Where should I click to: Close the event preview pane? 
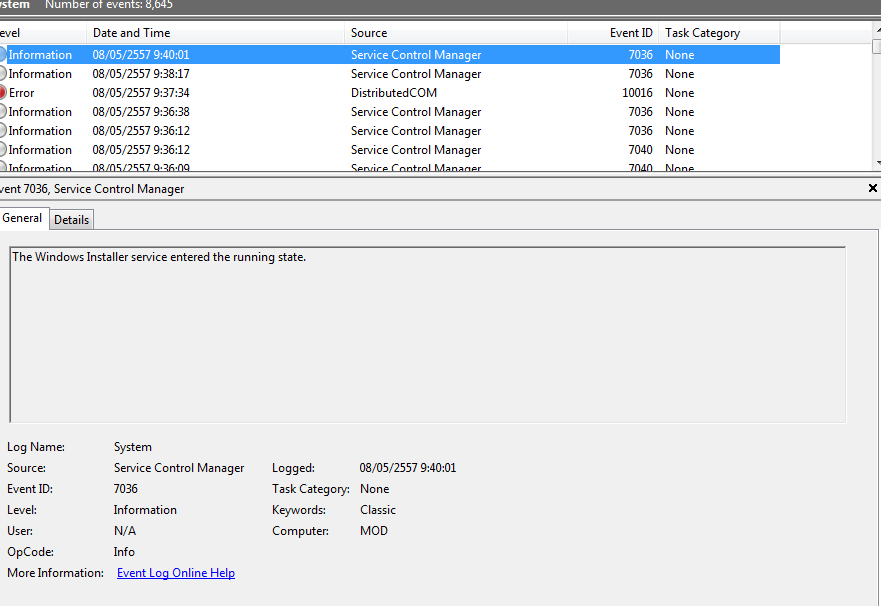872,188
